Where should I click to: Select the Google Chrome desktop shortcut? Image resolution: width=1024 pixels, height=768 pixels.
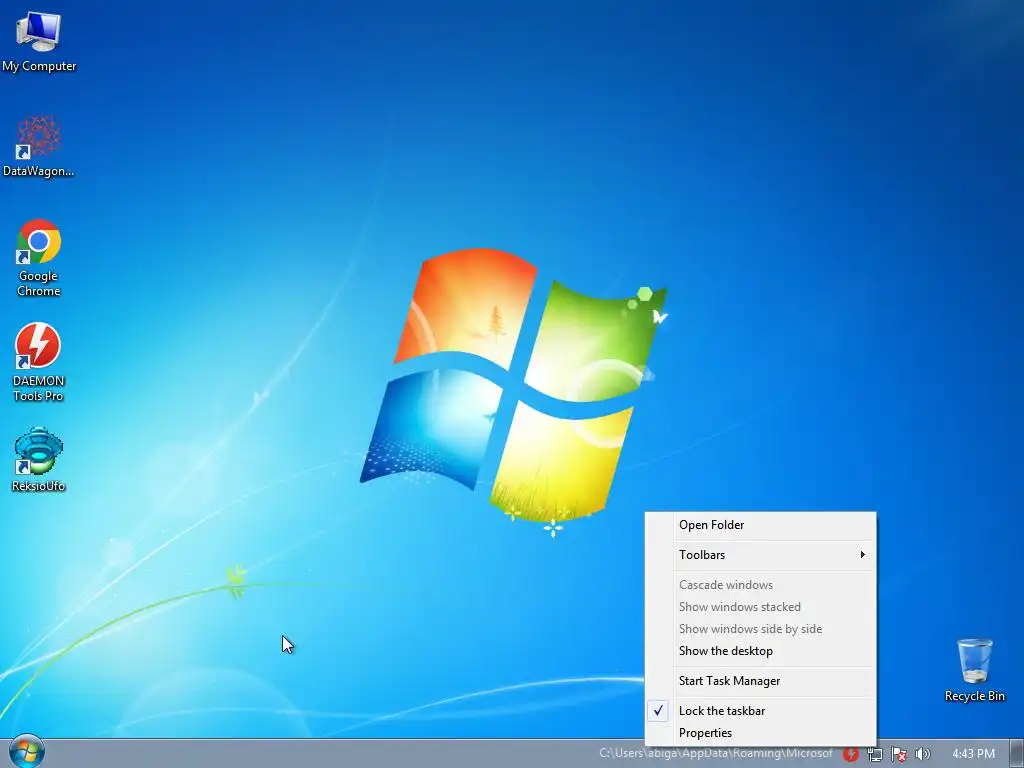(39, 258)
